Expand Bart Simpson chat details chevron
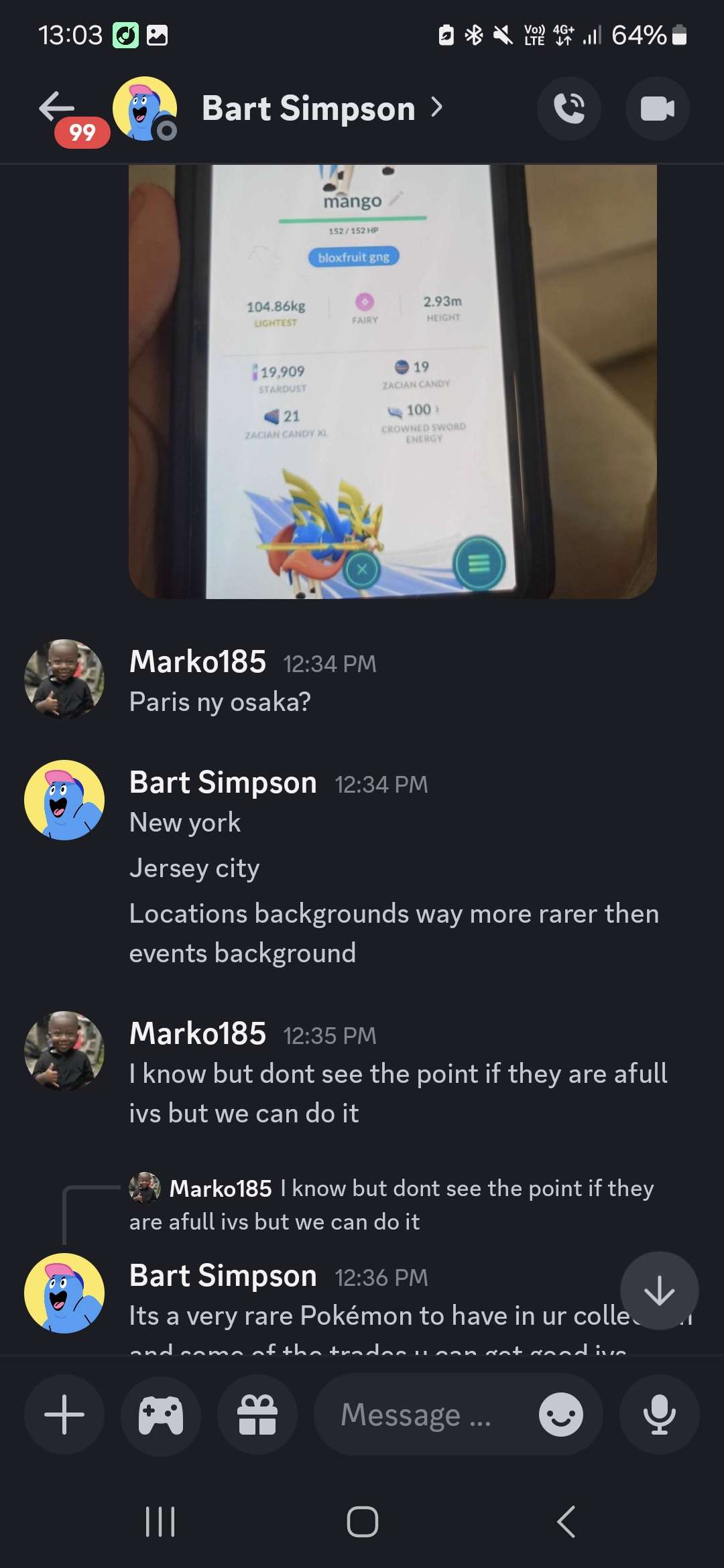Screen dimensions: 724x1568 [437, 107]
